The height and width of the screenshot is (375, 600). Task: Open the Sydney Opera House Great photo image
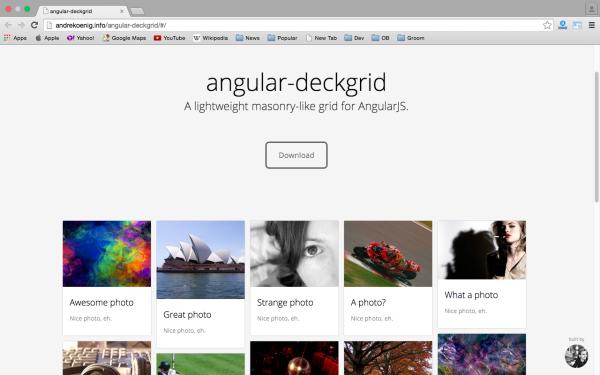point(201,260)
